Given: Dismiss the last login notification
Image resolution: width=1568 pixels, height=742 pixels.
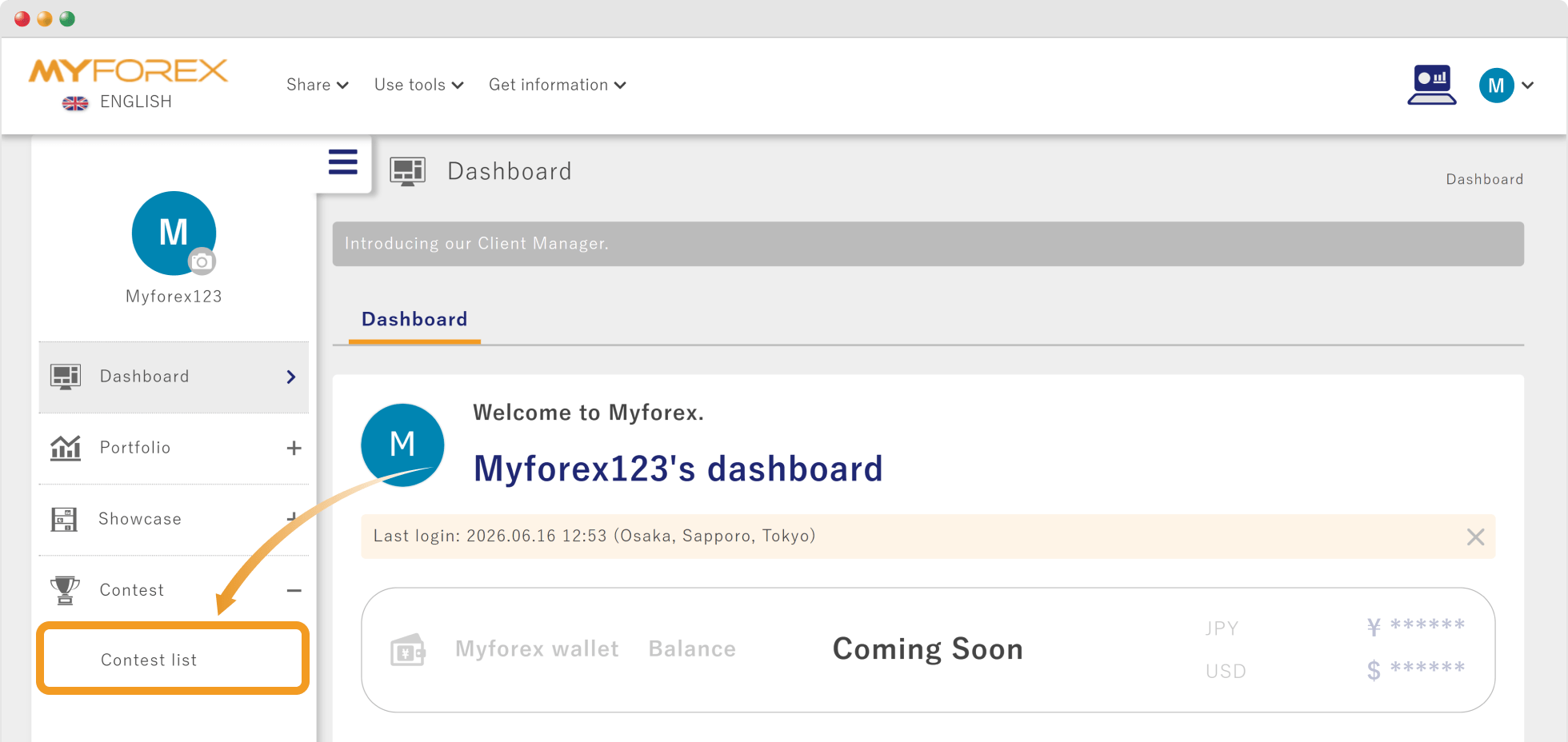Looking at the screenshot, I should point(1476,537).
